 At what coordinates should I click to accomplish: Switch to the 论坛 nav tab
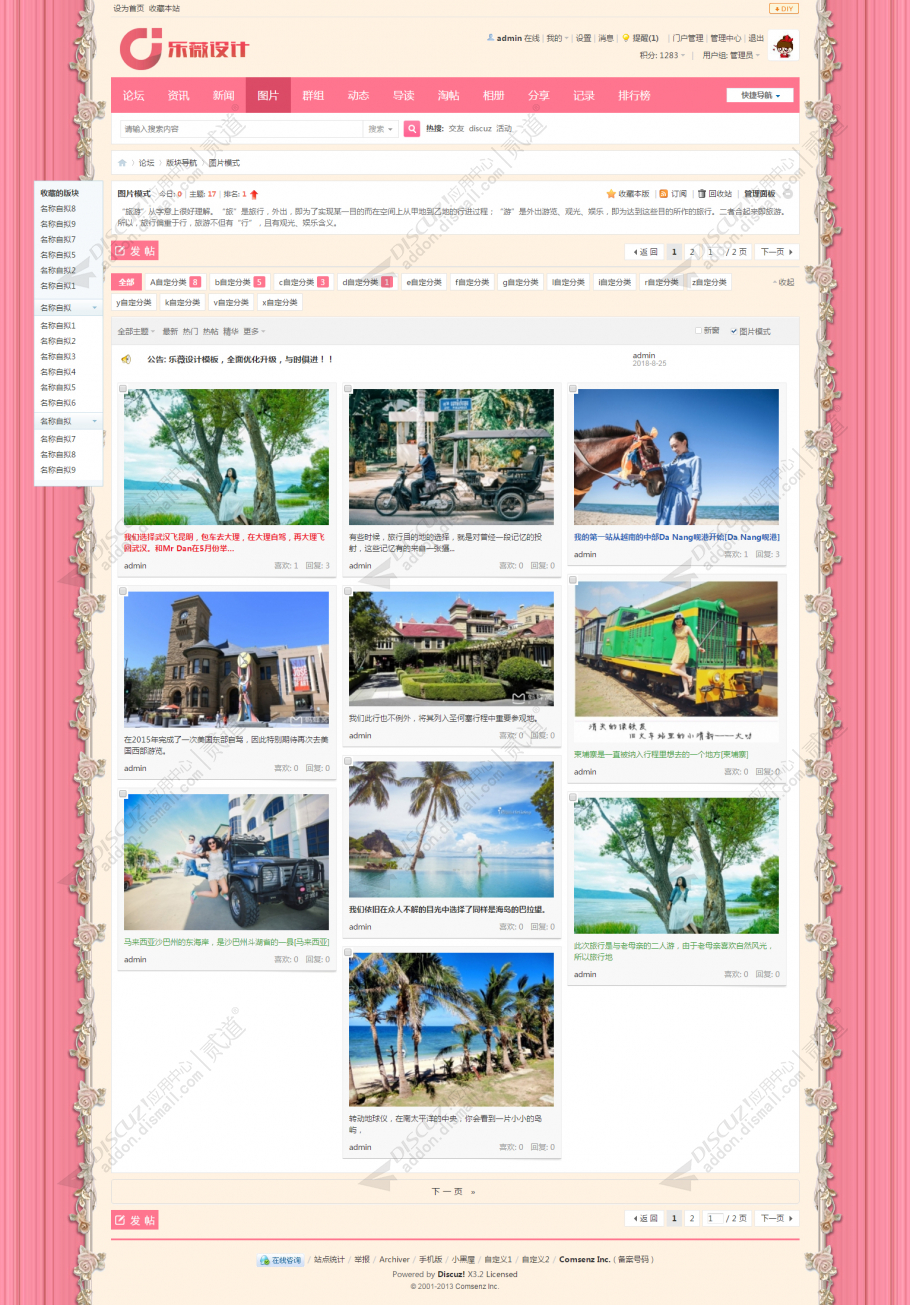[133, 96]
